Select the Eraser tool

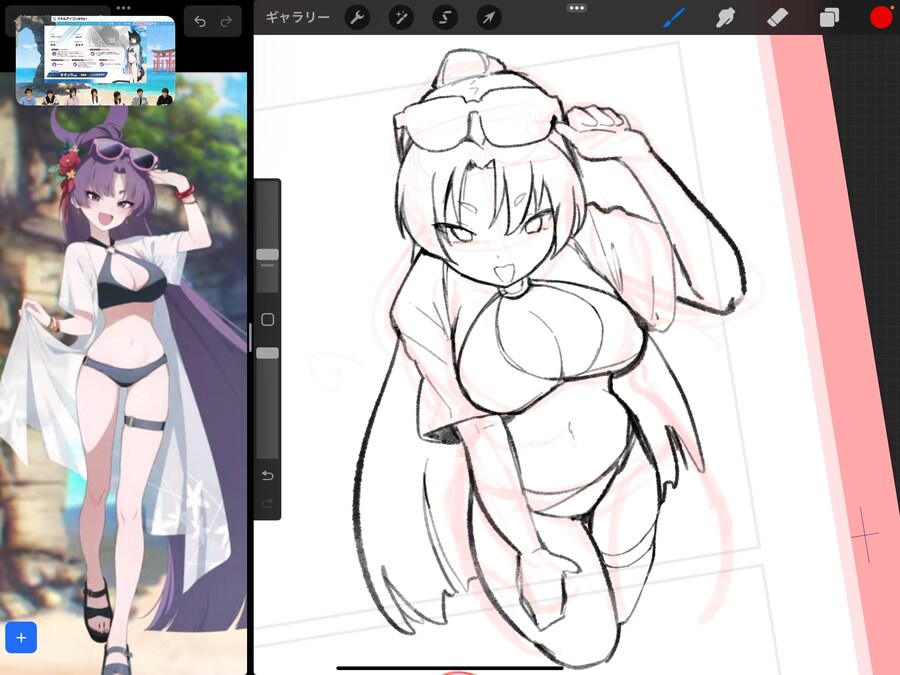point(777,18)
